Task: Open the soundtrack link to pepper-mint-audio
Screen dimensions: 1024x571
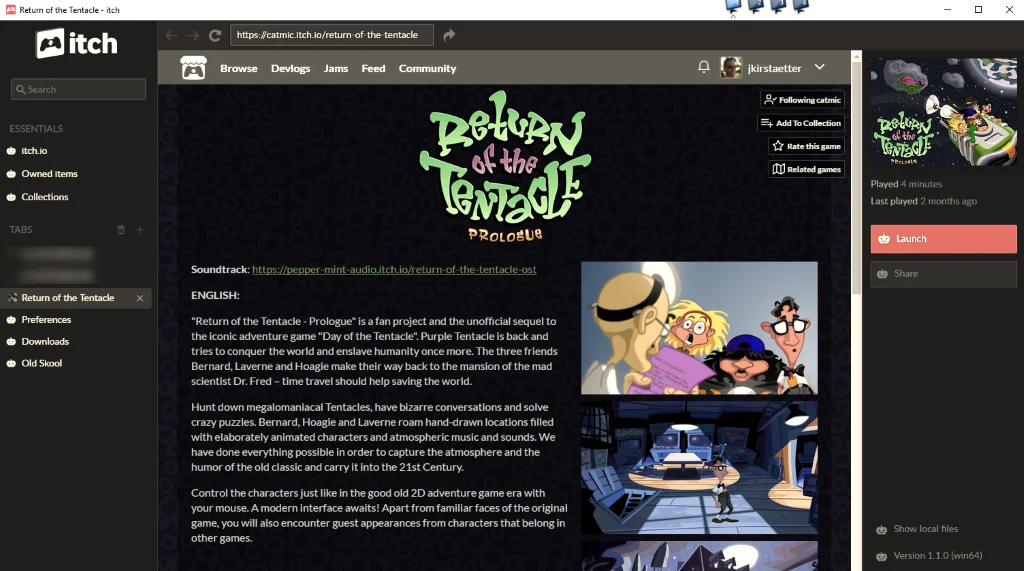Action: pos(394,269)
